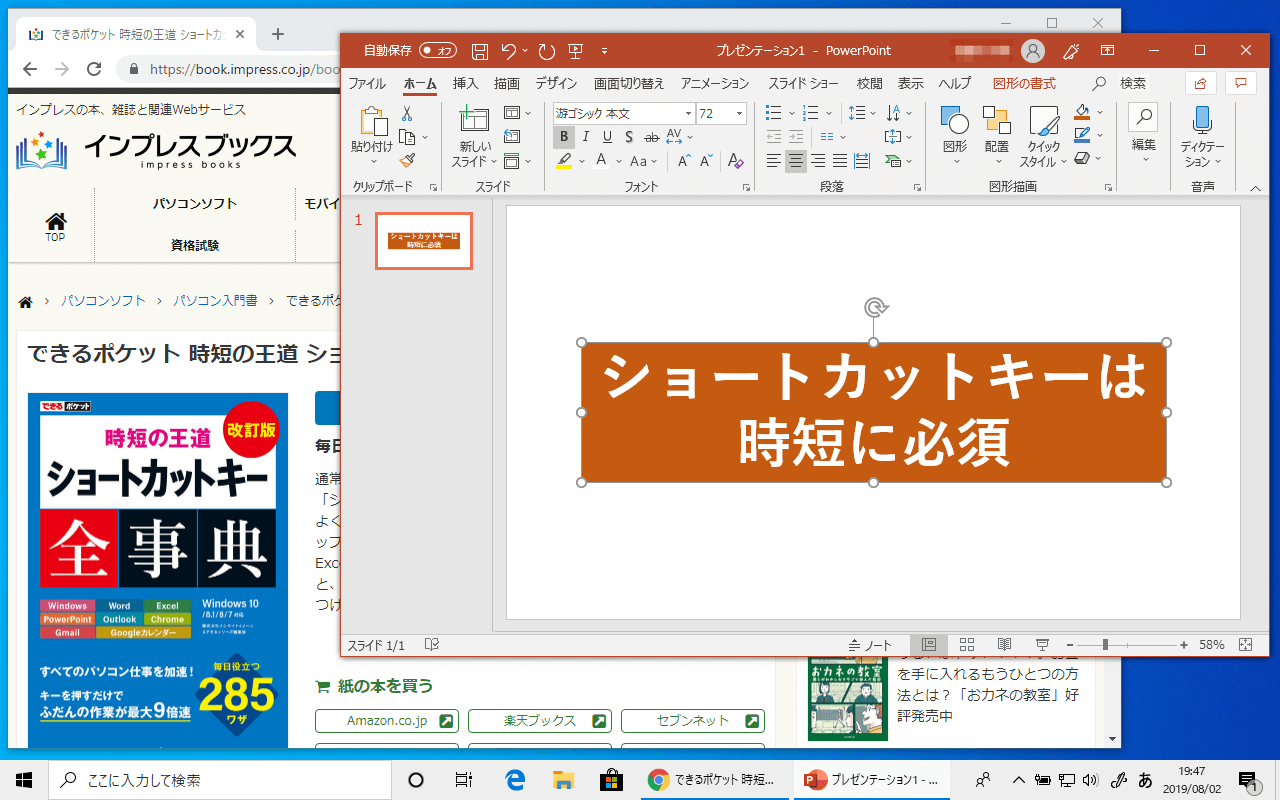
Task: Click the パソコンソフト breadcrumb link in Chrome
Action: 103,300
